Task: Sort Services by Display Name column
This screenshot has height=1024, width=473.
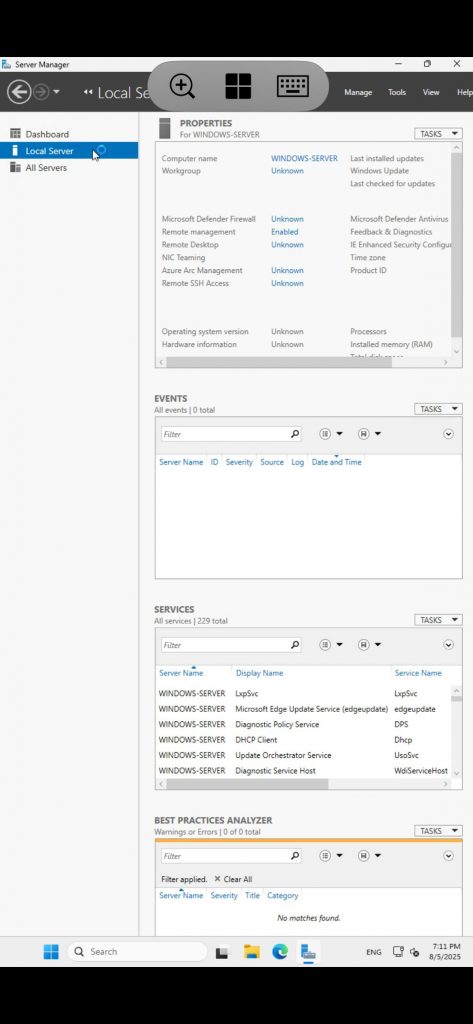Action: click(x=259, y=673)
